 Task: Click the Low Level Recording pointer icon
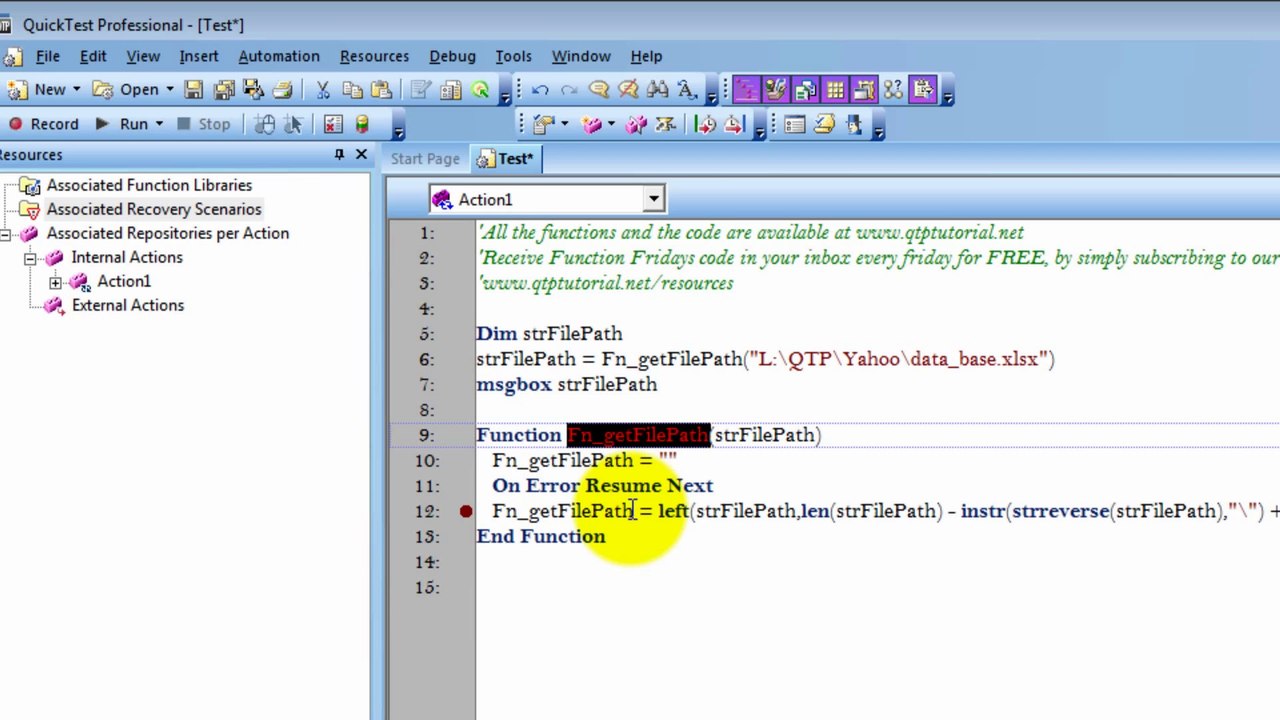click(x=293, y=124)
